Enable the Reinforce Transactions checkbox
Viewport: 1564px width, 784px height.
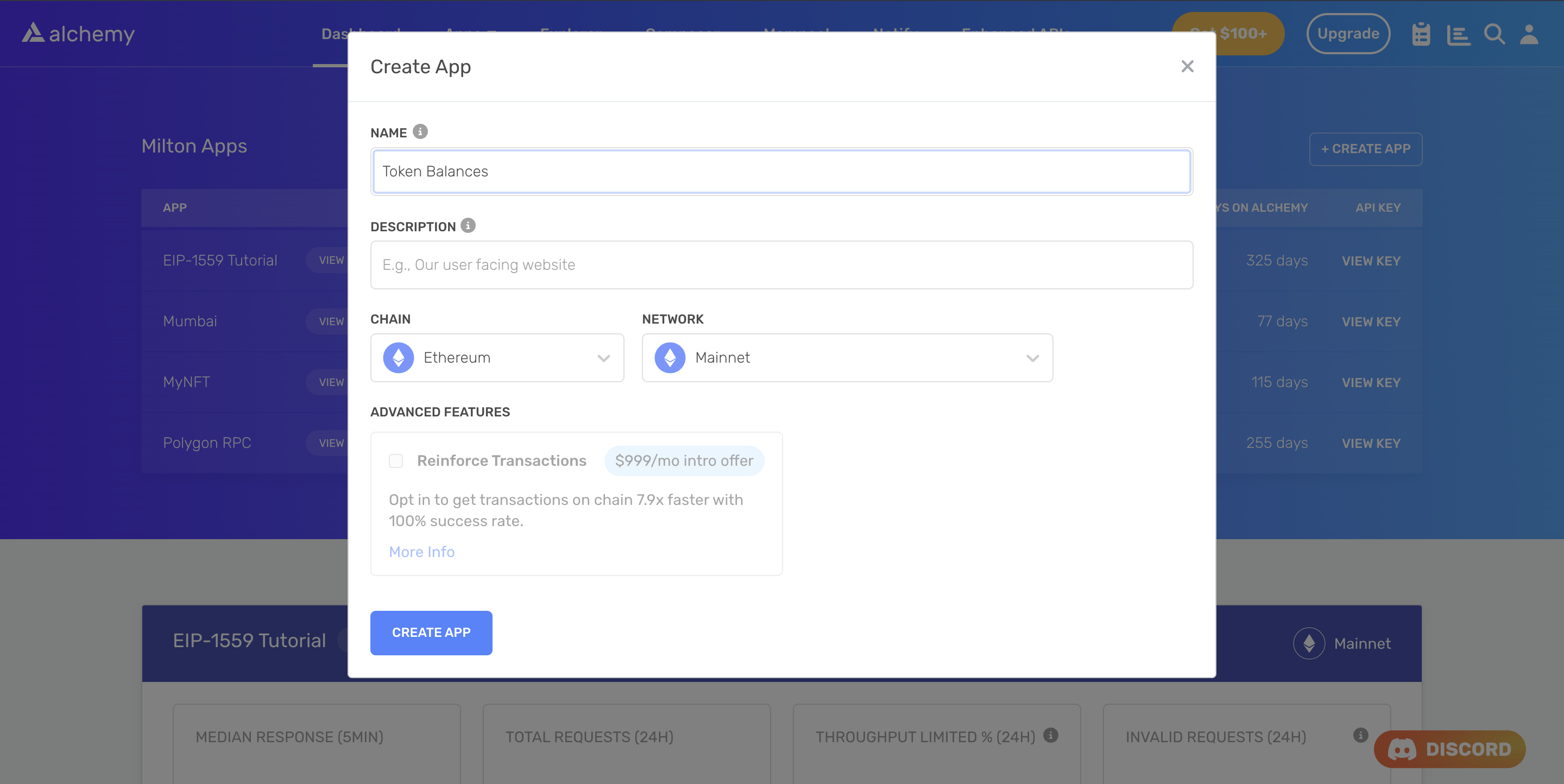point(395,460)
